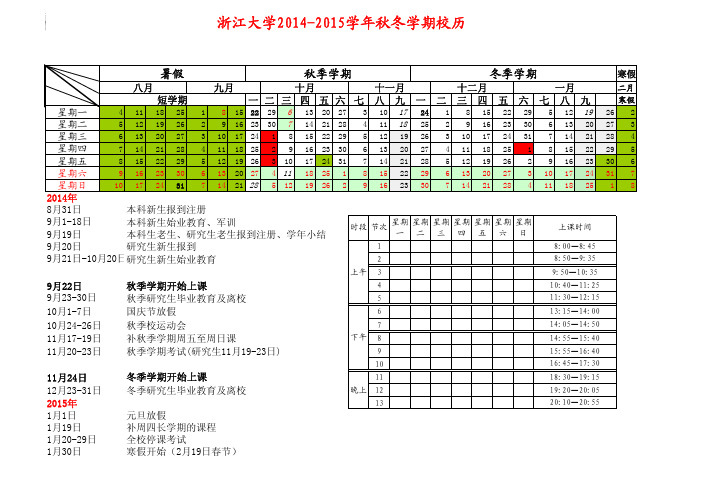Select the 暑假 header cell

click(172, 73)
